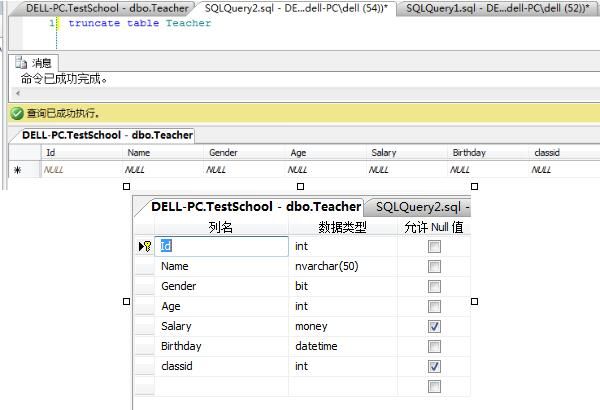The width and height of the screenshot is (600, 410).
Task: Click the int data type of the Id row
Action: tap(343, 246)
